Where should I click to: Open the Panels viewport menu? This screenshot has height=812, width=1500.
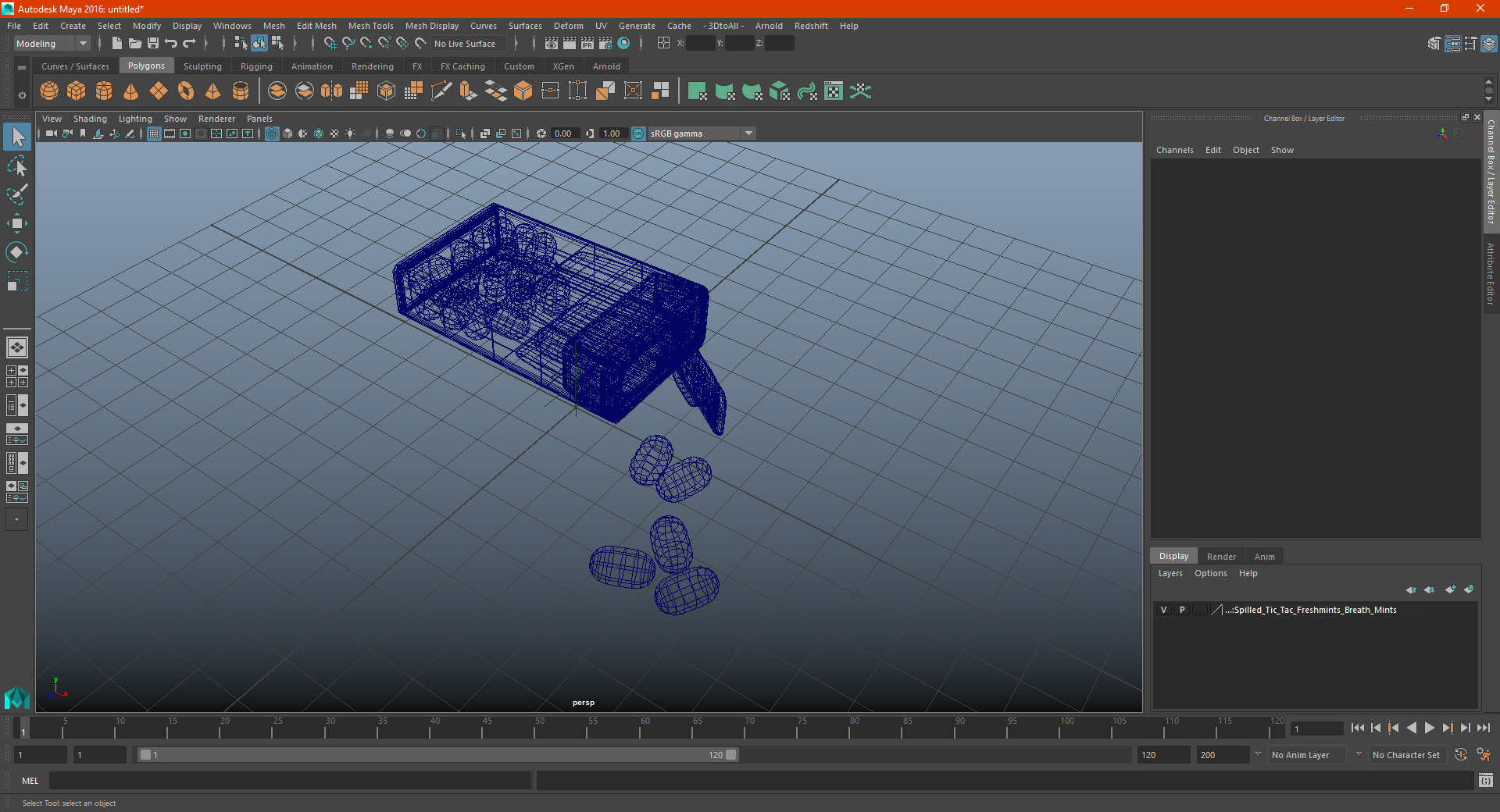[x=259, y=119]
